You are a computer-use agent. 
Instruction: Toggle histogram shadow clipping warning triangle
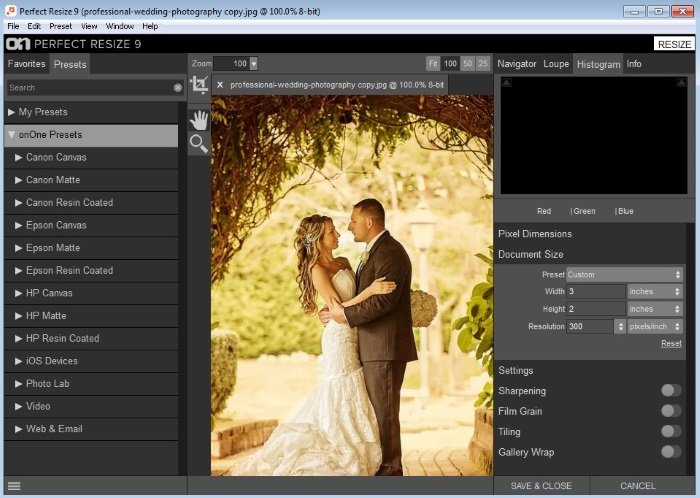tap(507, 82)
